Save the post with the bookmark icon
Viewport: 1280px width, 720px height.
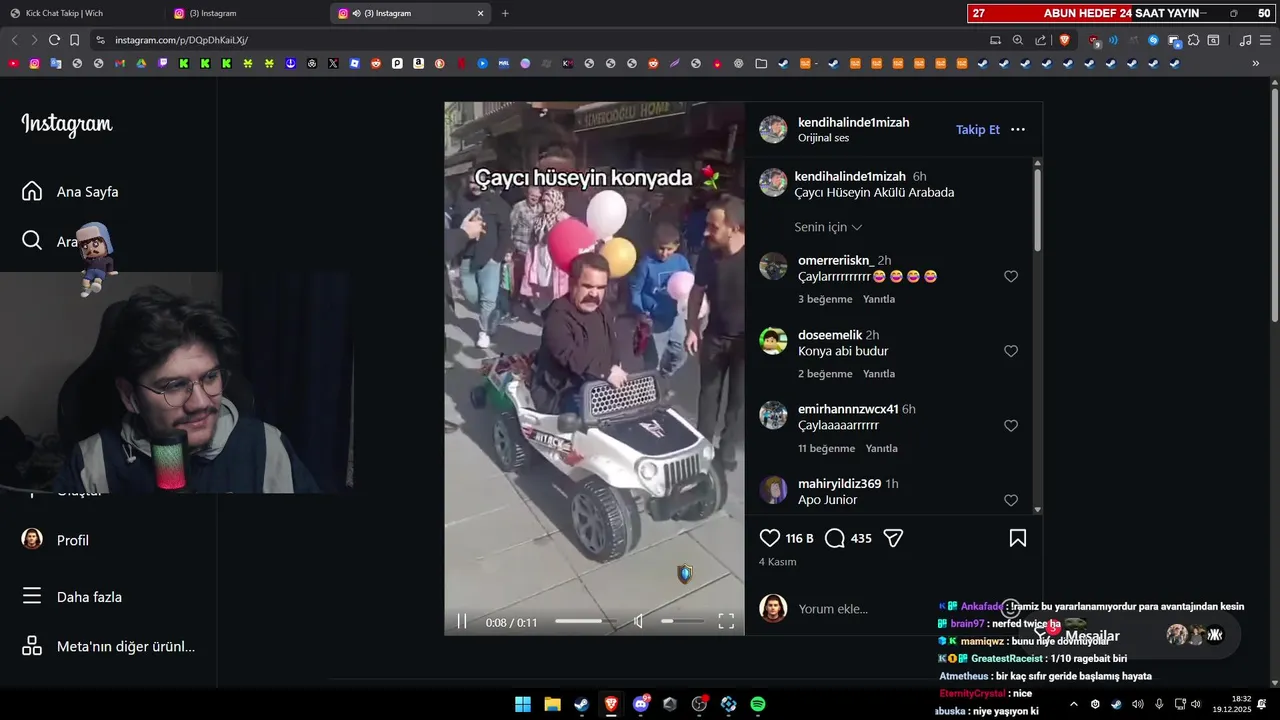1018,538
